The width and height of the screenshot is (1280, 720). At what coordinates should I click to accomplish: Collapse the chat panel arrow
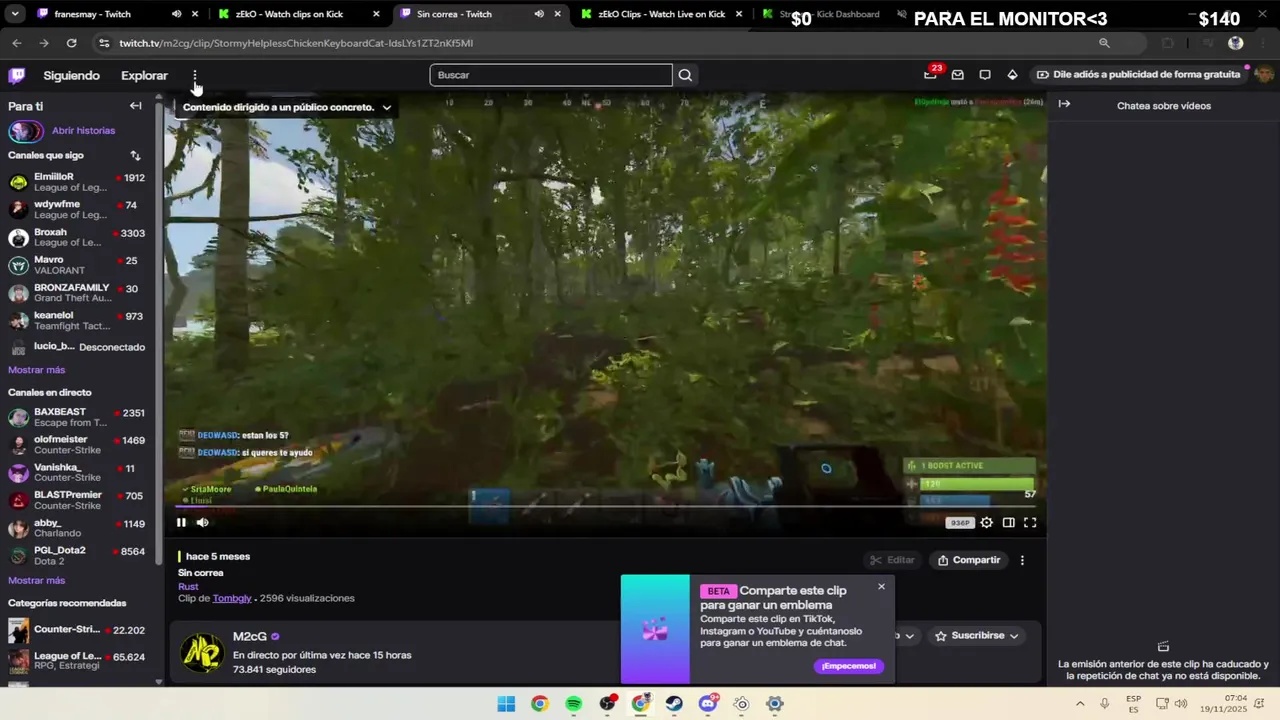(x=1064, y=104)
